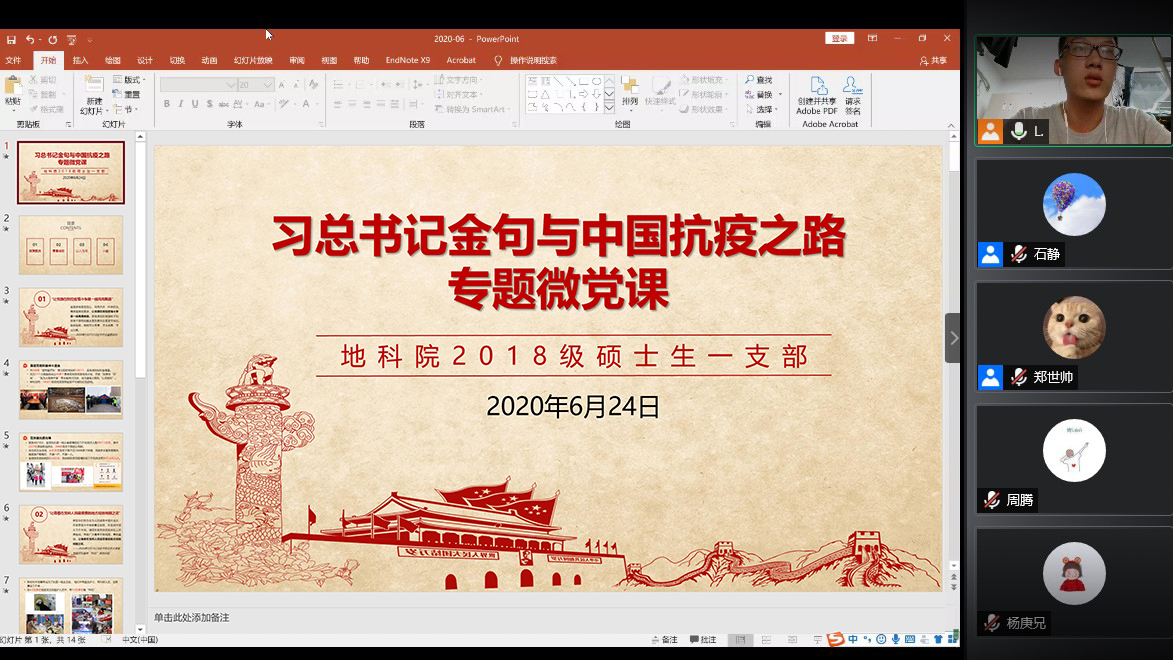Image resolution: width=1173 pixels, height=660 pixels.
Task: Open the Insert ribbon tab
Action: [x=80, y=60]
